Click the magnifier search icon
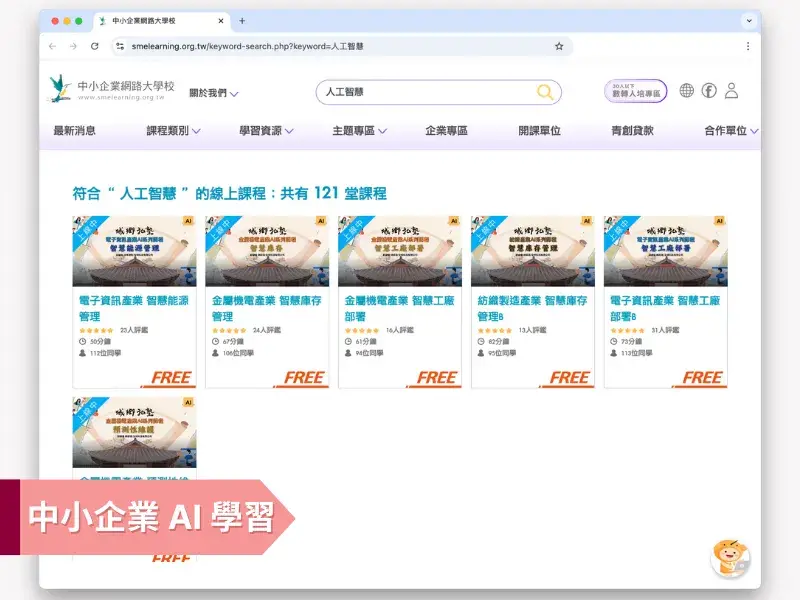Image resolution: width=800 pixels, height=600 pixels. pyautogui.click(x=545, y=92)
